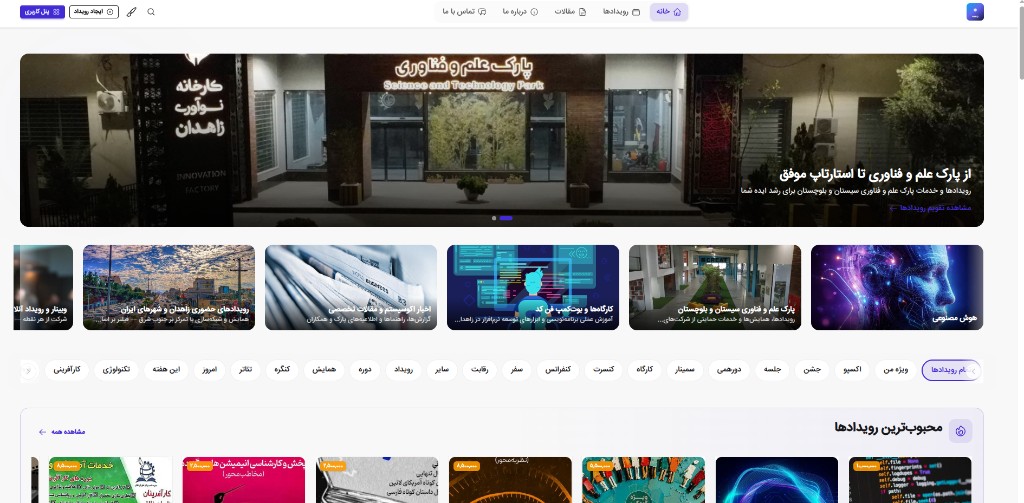The width and height of the screenshot is (1024, 503).
Task: Go to the خانه nav item
Action: coord(669,12)
